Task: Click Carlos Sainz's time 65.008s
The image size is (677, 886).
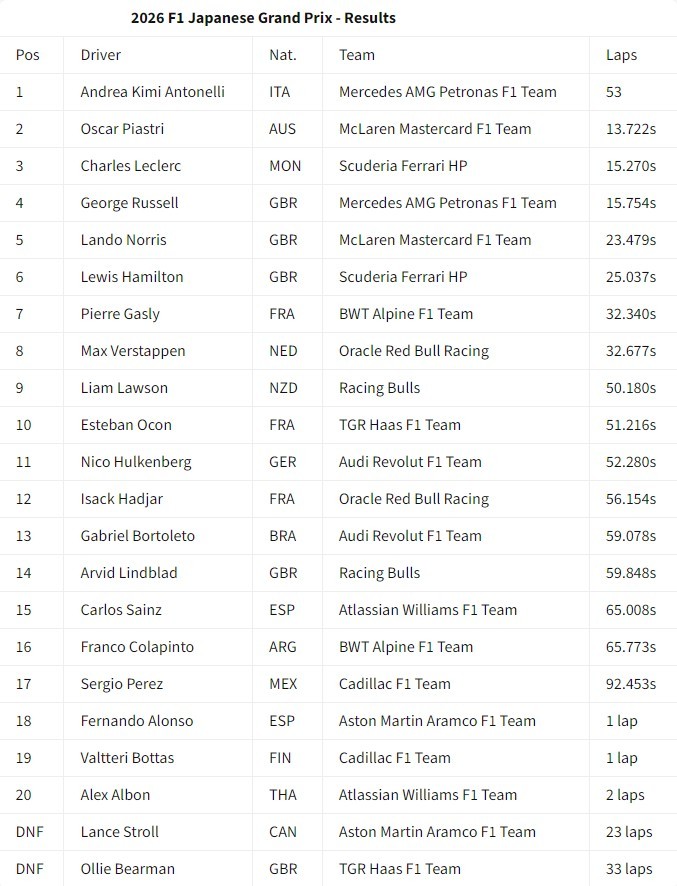Action: pos(631,610)
